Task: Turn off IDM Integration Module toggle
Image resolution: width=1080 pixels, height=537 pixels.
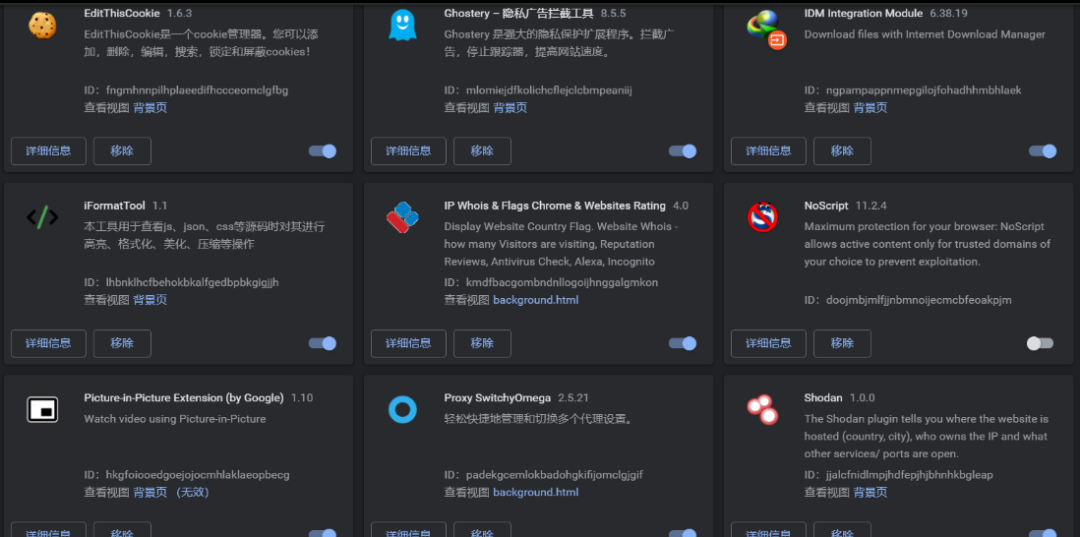Action: point(1042,151)
